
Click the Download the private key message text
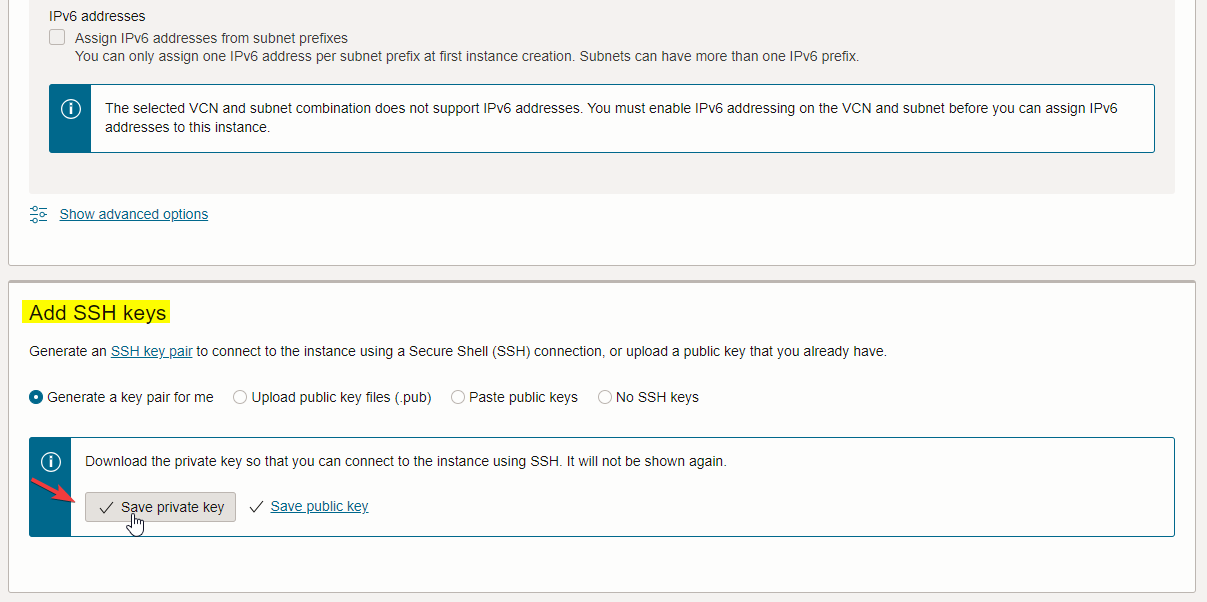(x=405, y=462)
